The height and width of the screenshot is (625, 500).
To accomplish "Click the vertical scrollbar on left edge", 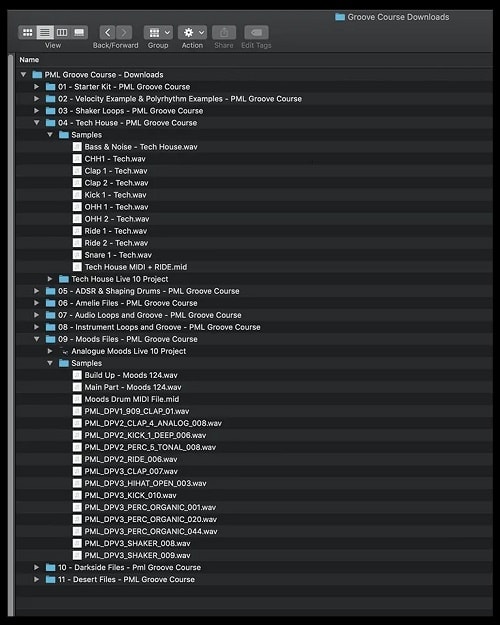I will click(11, 335).
